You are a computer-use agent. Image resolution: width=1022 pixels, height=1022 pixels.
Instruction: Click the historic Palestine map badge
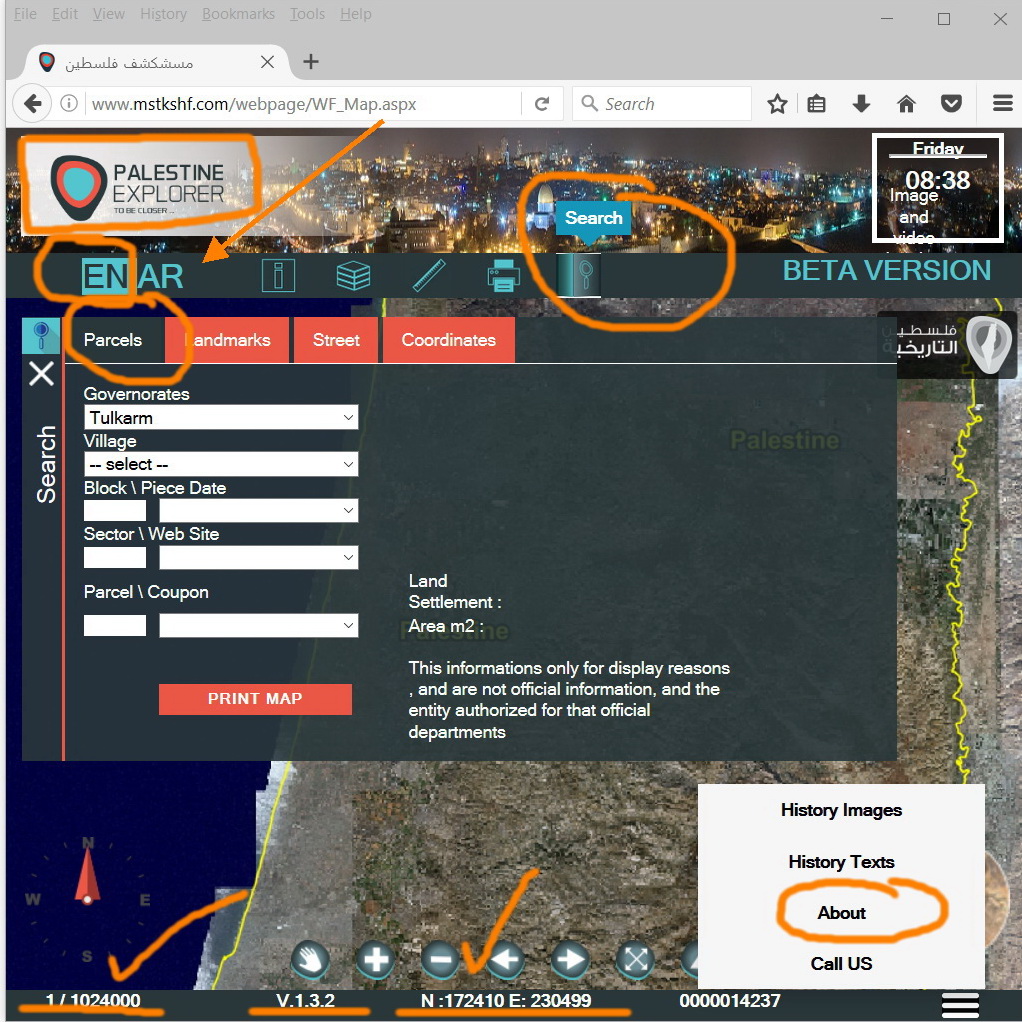[947, 345]
